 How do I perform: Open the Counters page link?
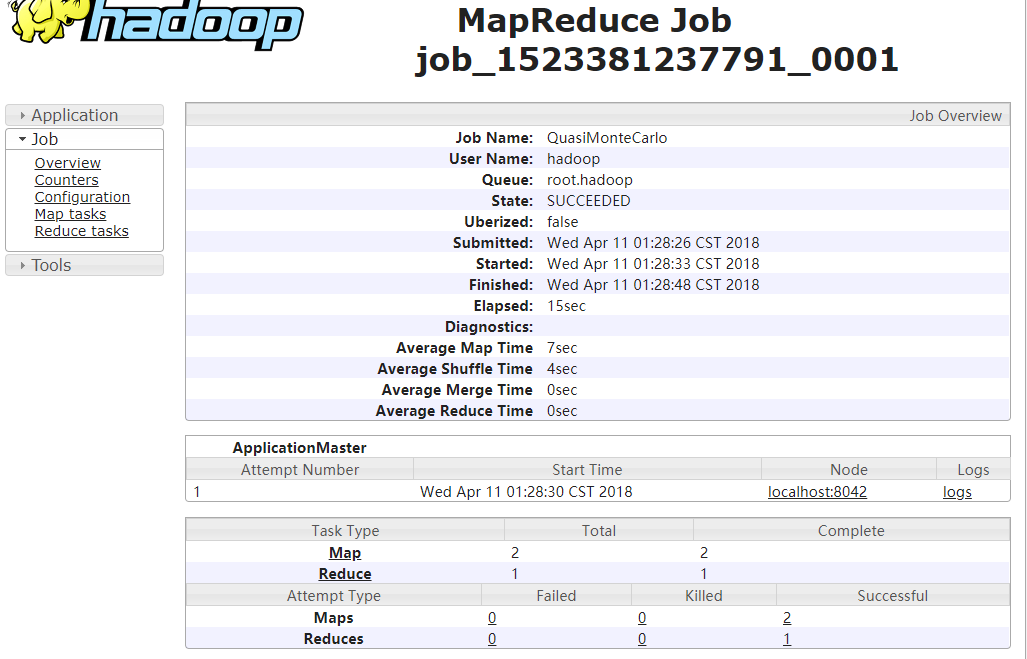[x=66, y=180]
